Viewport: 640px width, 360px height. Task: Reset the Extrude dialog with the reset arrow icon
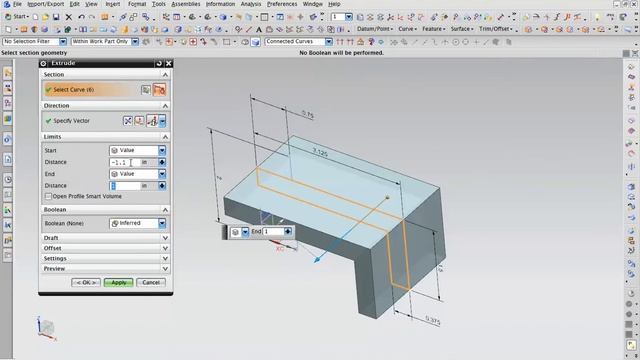(x=159, y=63)
